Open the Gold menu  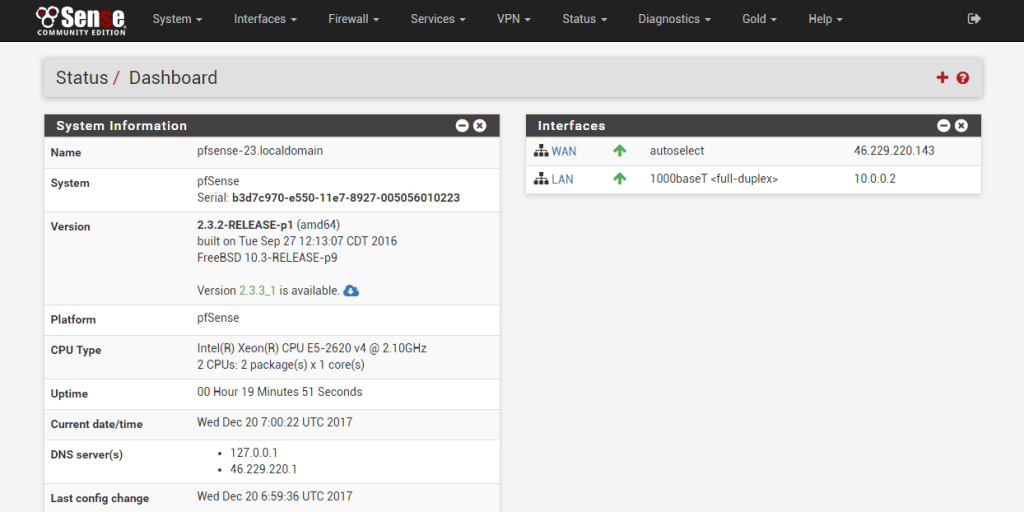(x=759, y=20)
